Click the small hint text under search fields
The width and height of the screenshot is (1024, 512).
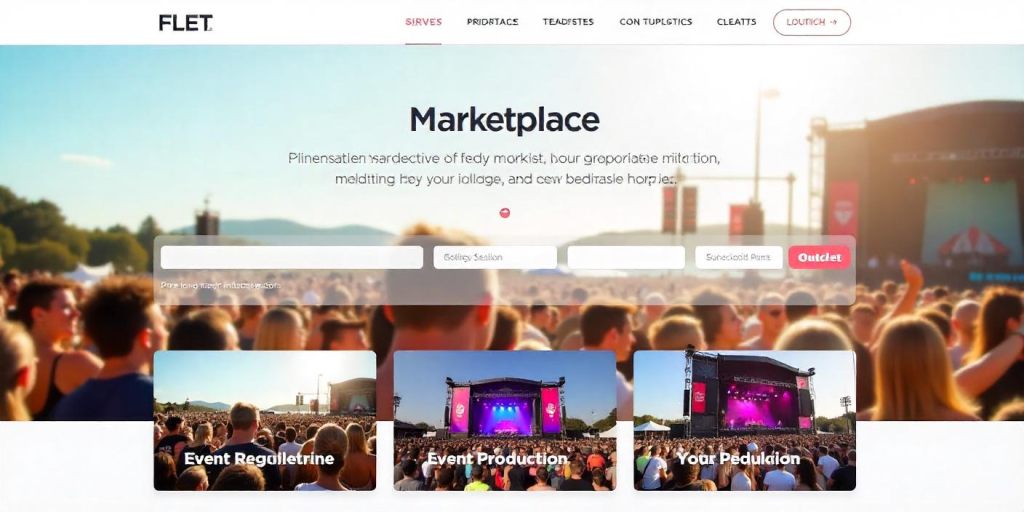coord(221,285)
